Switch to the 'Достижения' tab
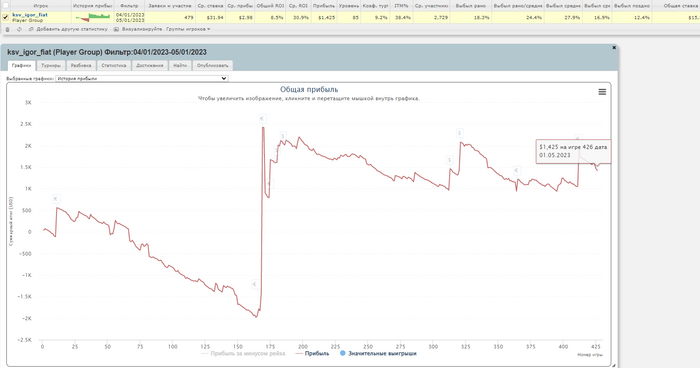700x368 pixels. 150,65
